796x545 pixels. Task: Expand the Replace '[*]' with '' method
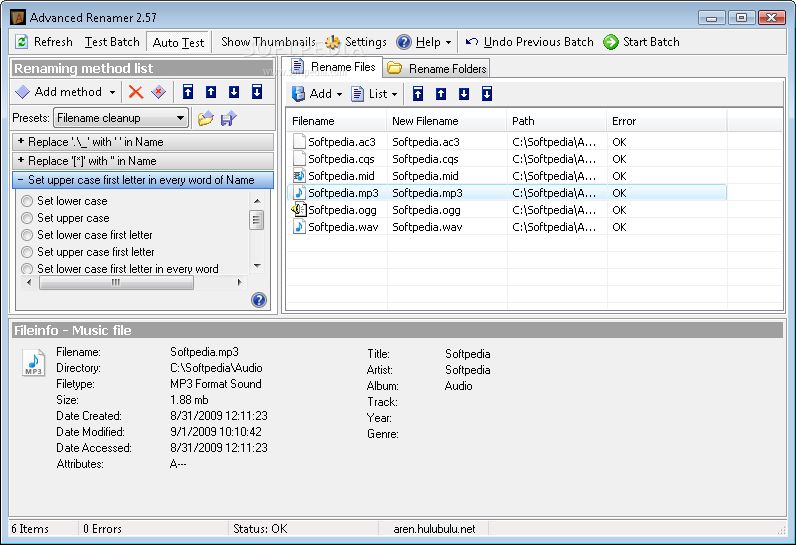coord(143,161)
